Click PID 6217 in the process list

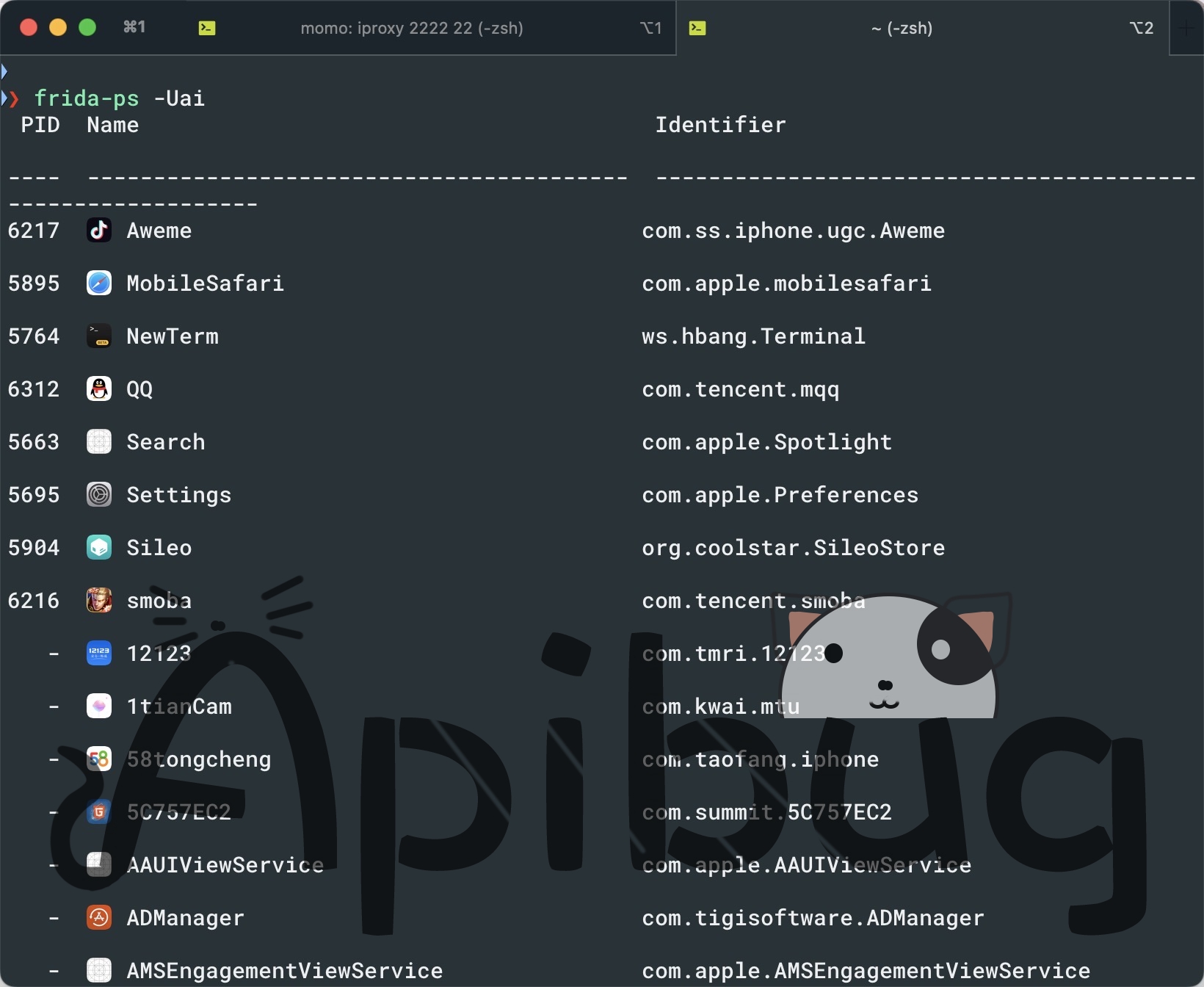(34, 231)
